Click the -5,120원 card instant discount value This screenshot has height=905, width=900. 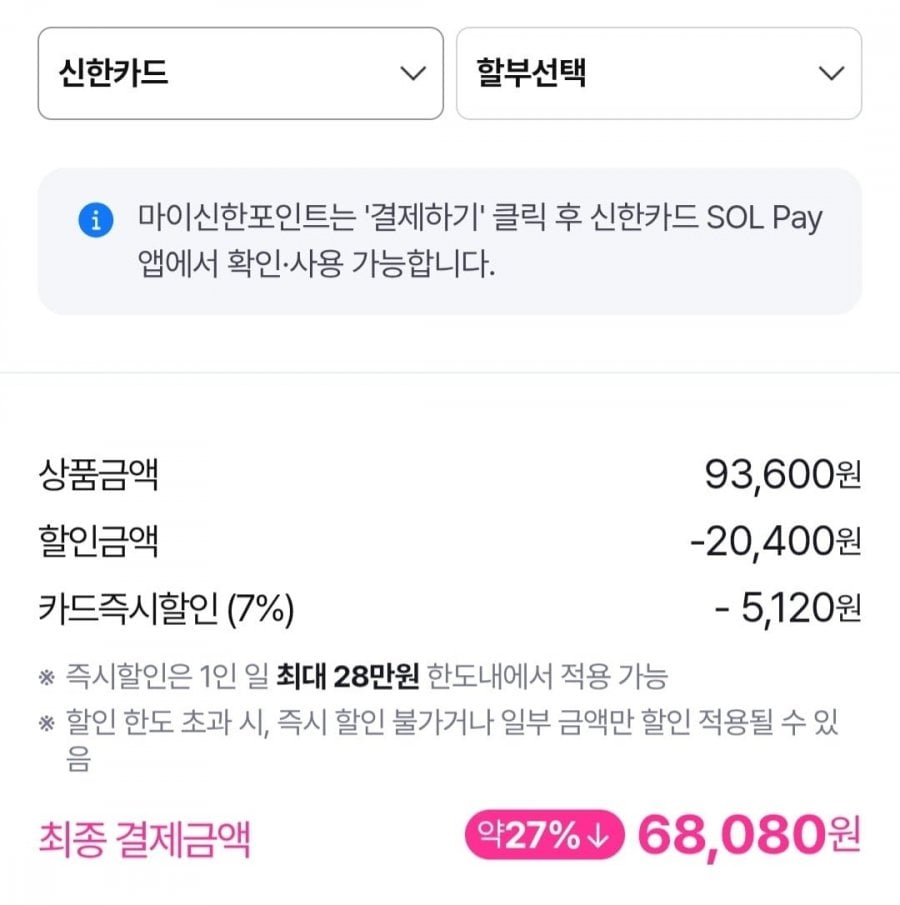pyautogui.click(x=787, y=607)
